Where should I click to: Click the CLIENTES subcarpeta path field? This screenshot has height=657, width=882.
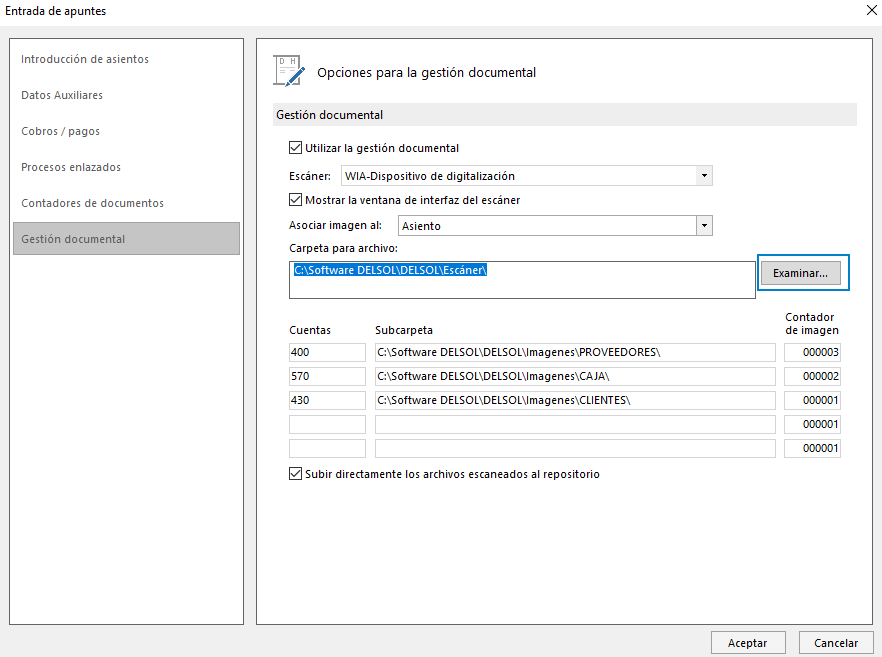pyautogui.click(x=575, y=400)
